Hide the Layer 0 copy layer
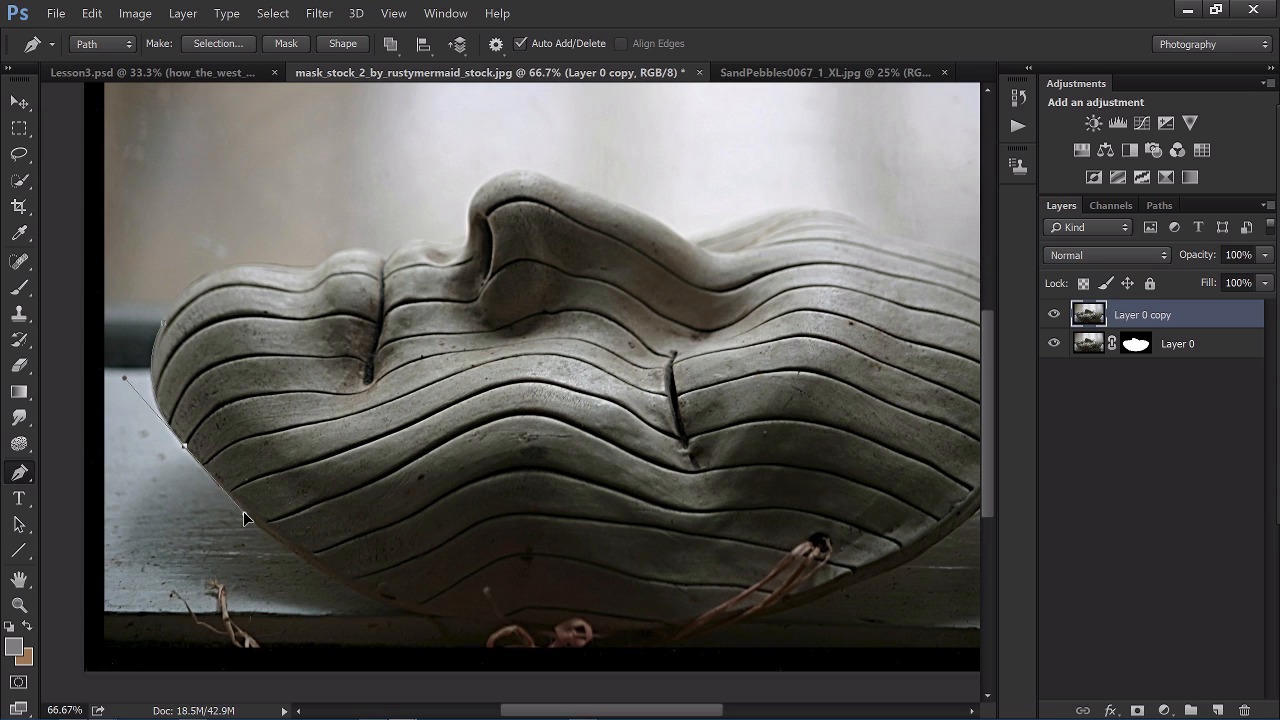Screen dimensions: 1280x720 point(1053,315)
